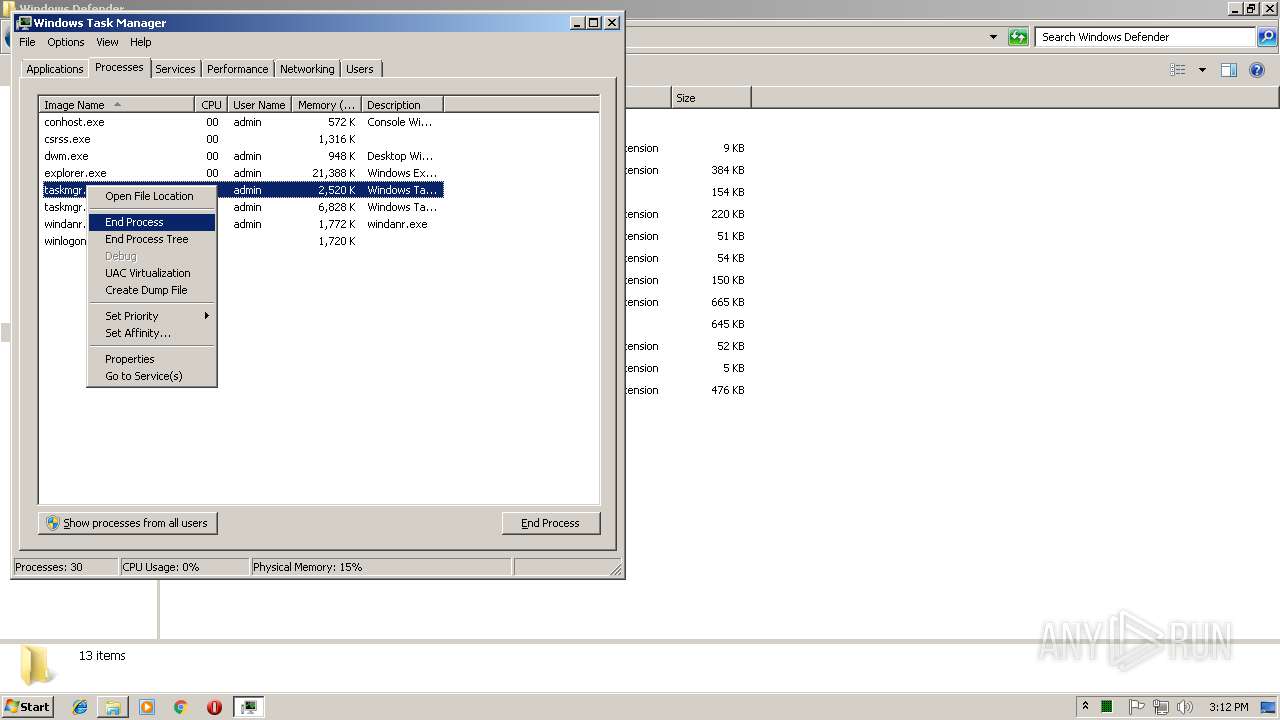Select the csrss.exe process row

click(x=241, y=139)
